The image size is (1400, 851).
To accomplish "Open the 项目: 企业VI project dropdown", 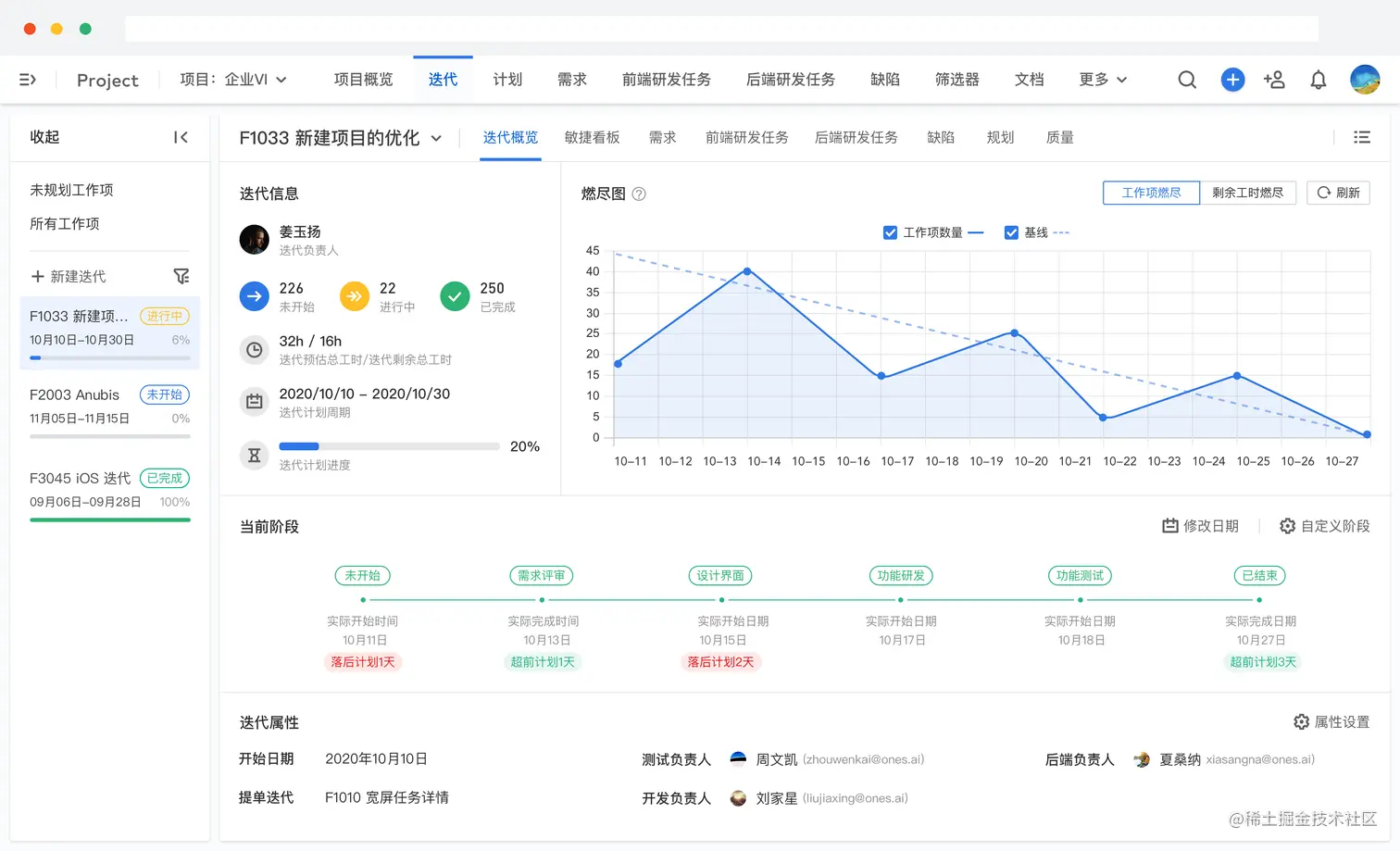I will (233, 80).
